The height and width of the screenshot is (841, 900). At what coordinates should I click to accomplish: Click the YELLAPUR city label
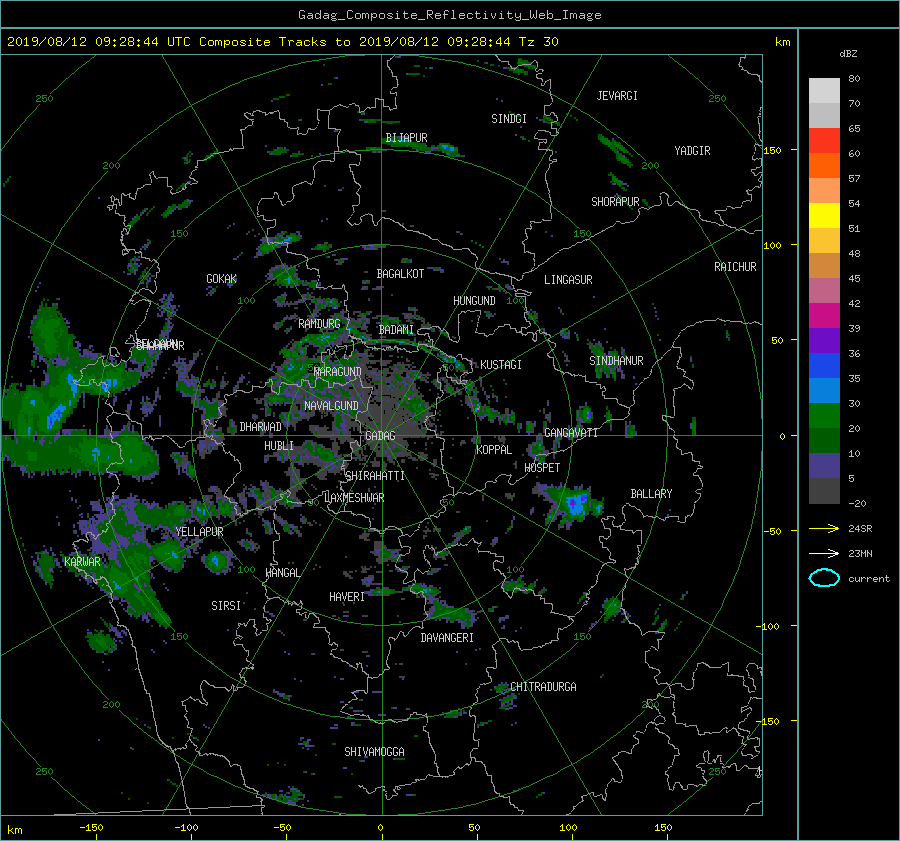(199, 532)
